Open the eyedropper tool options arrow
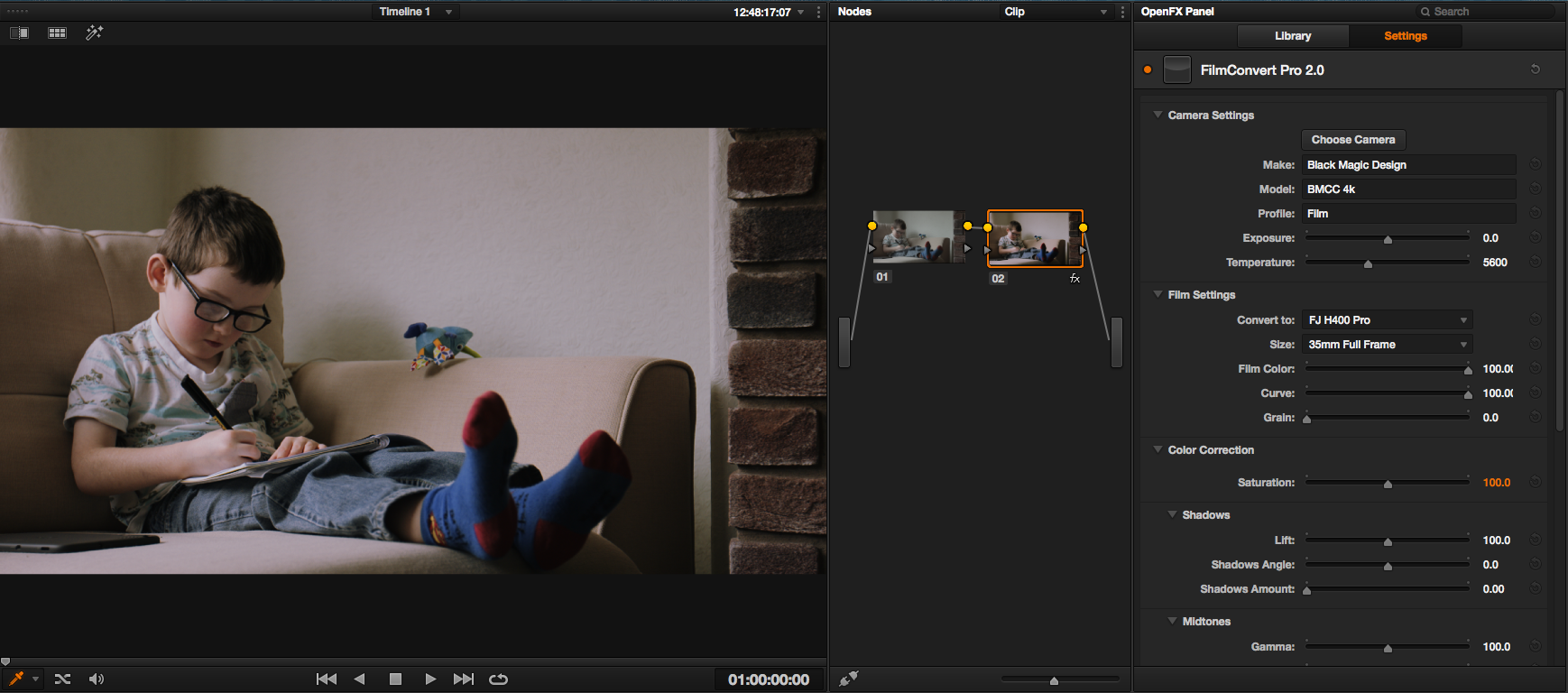The height and width of the screenshot is (693, 1568). (x=35, y=679)
